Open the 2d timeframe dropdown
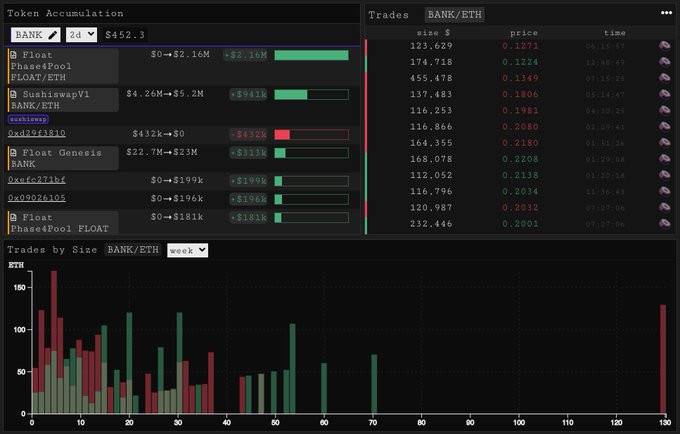Image resolution: width=680 pixels, height=434 pixels. coord(82,35)
